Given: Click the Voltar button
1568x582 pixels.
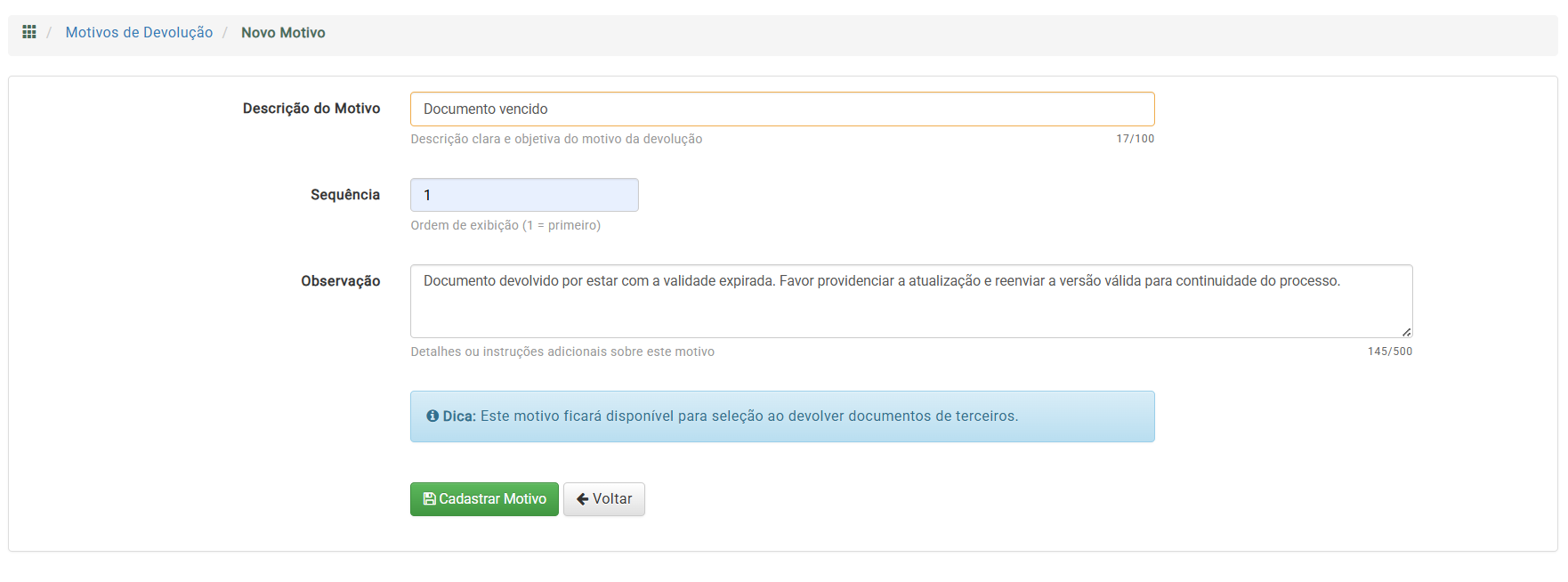Looking at the screenshot, I should click(x=604, y=499).
